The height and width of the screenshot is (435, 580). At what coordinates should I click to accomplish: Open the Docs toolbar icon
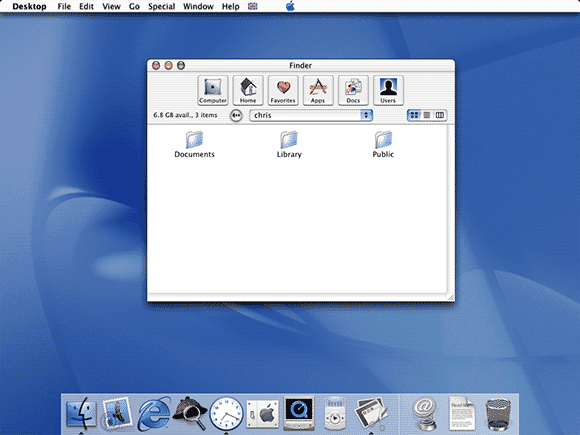(353, 90)
